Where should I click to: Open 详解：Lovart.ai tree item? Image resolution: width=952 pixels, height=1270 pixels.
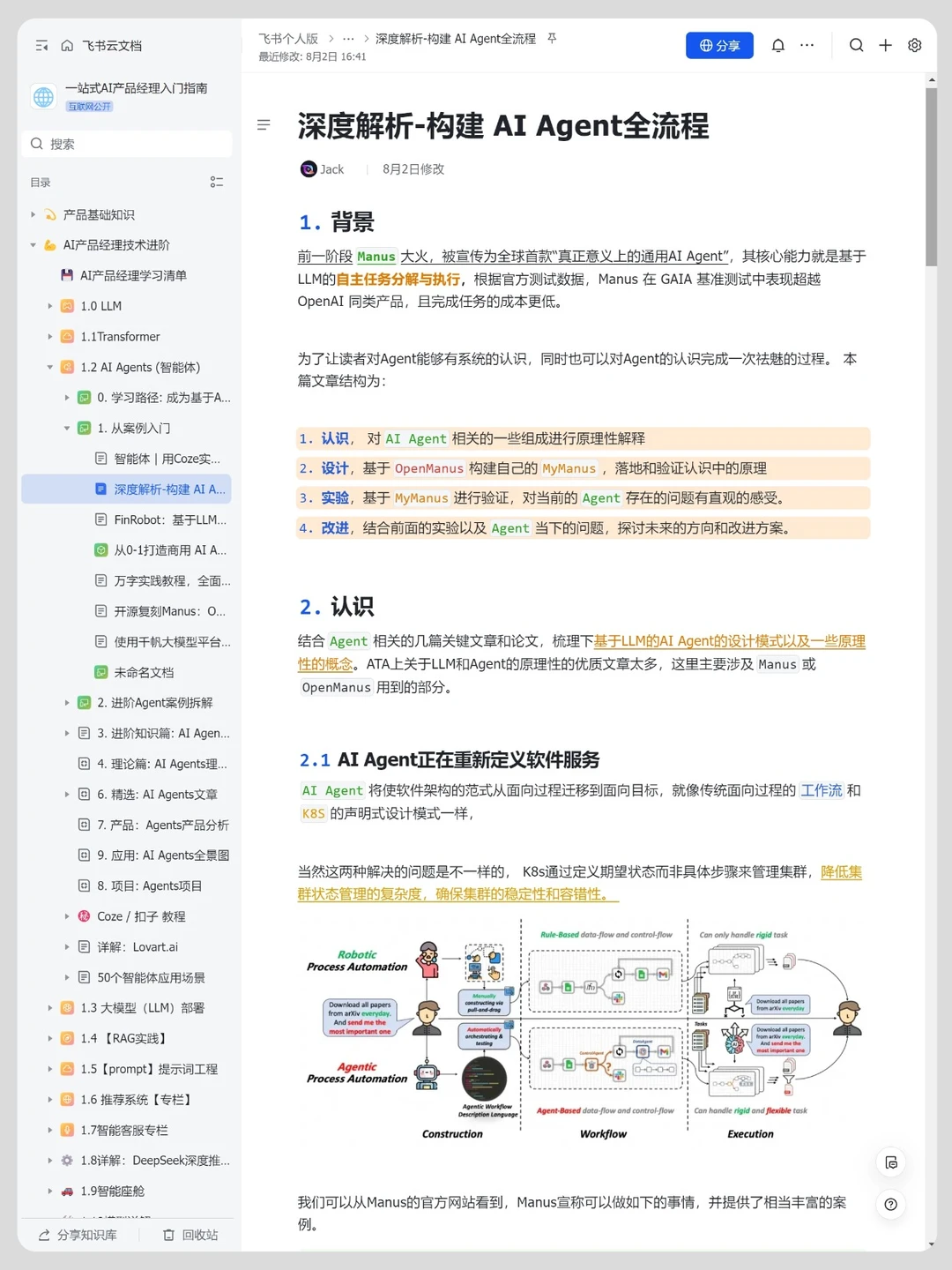[x=128, y=947]
